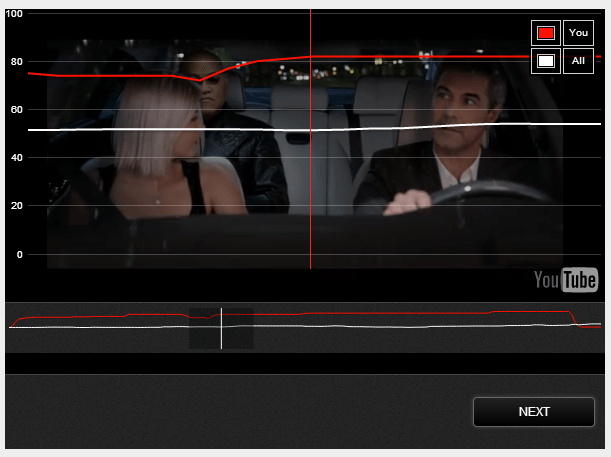Screen dimensions: 611x457
Task: Click the 100 axis label
Action: click(x=14, y=14)
